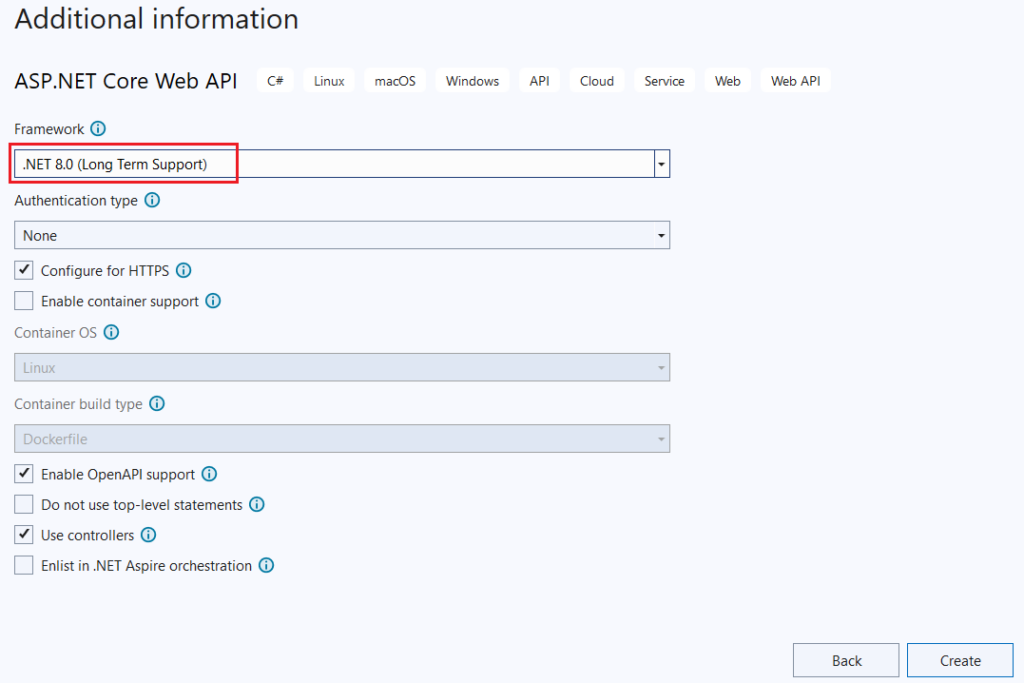Click the Framework info icon
This screenshot has width=1024, height=683.
tap(98, 129)
